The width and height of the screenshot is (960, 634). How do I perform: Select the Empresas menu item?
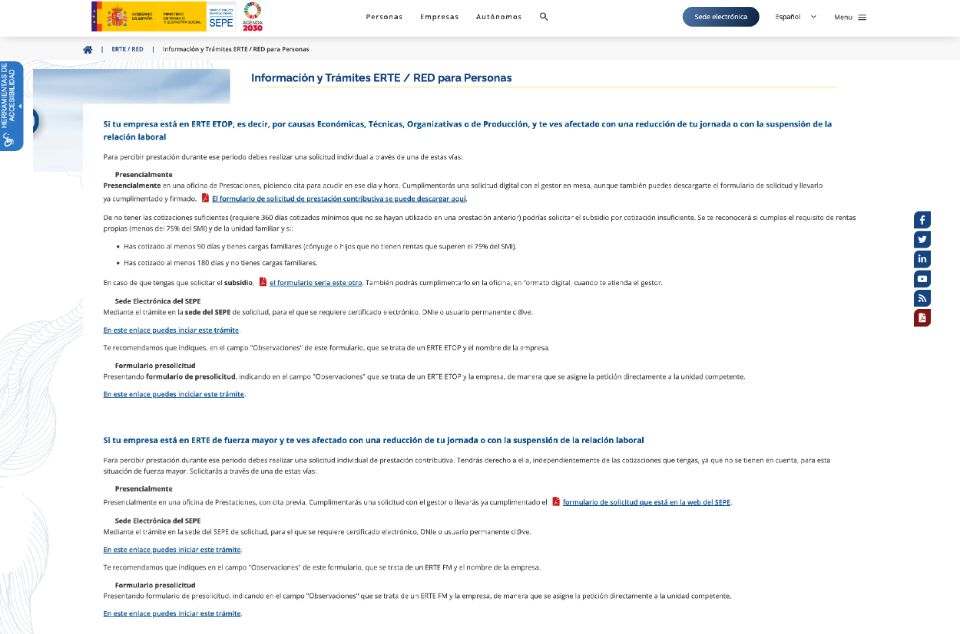tap(439, 17)
